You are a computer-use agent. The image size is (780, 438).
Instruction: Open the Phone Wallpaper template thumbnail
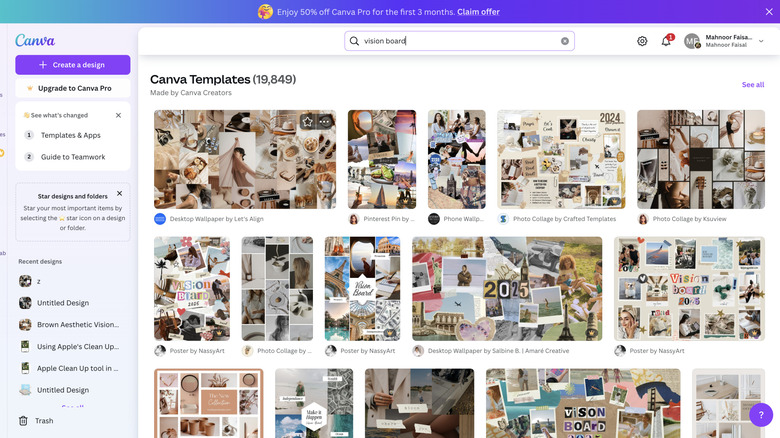coord(457,159)
